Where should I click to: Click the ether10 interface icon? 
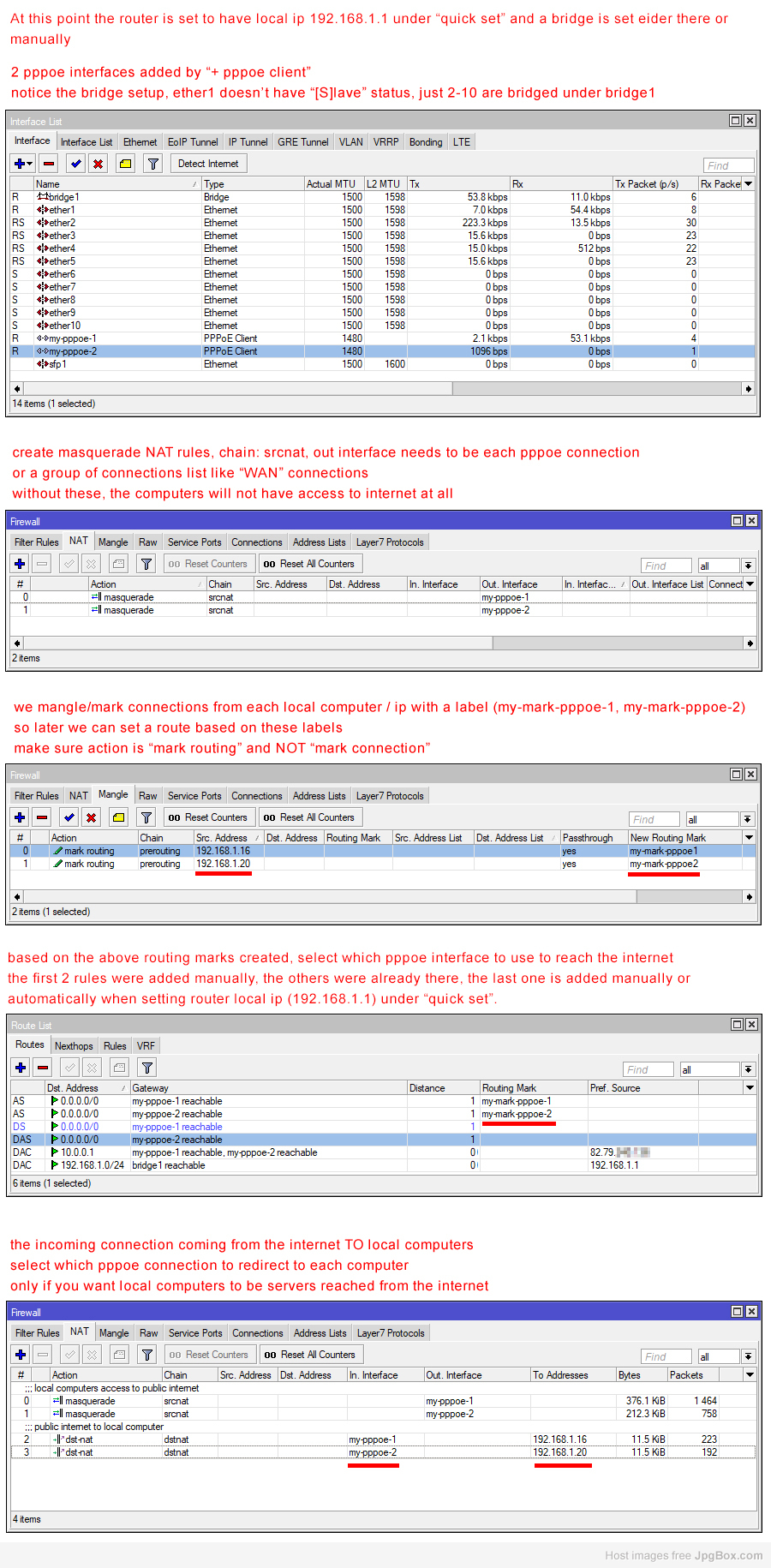pos(42,326)
